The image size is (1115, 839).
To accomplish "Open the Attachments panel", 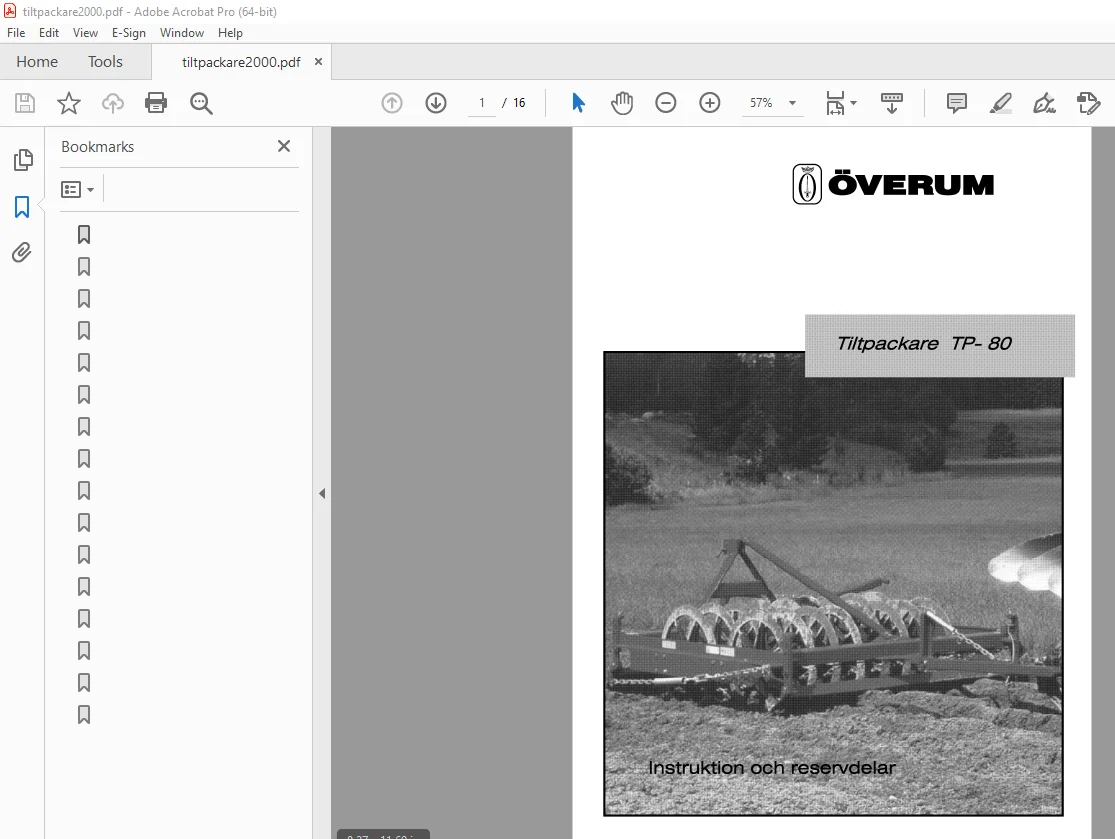I will pyautogui.click(x=22, y=252).
